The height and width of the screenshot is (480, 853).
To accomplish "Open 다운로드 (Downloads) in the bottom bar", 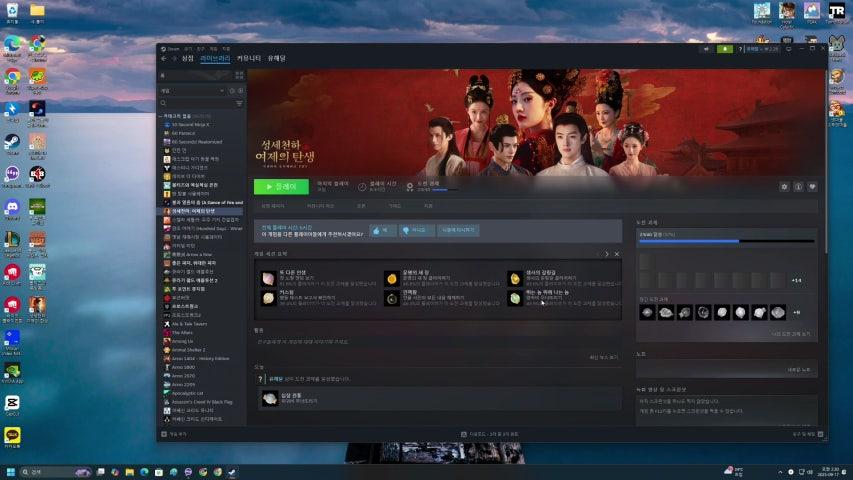I will click(490, 434).
